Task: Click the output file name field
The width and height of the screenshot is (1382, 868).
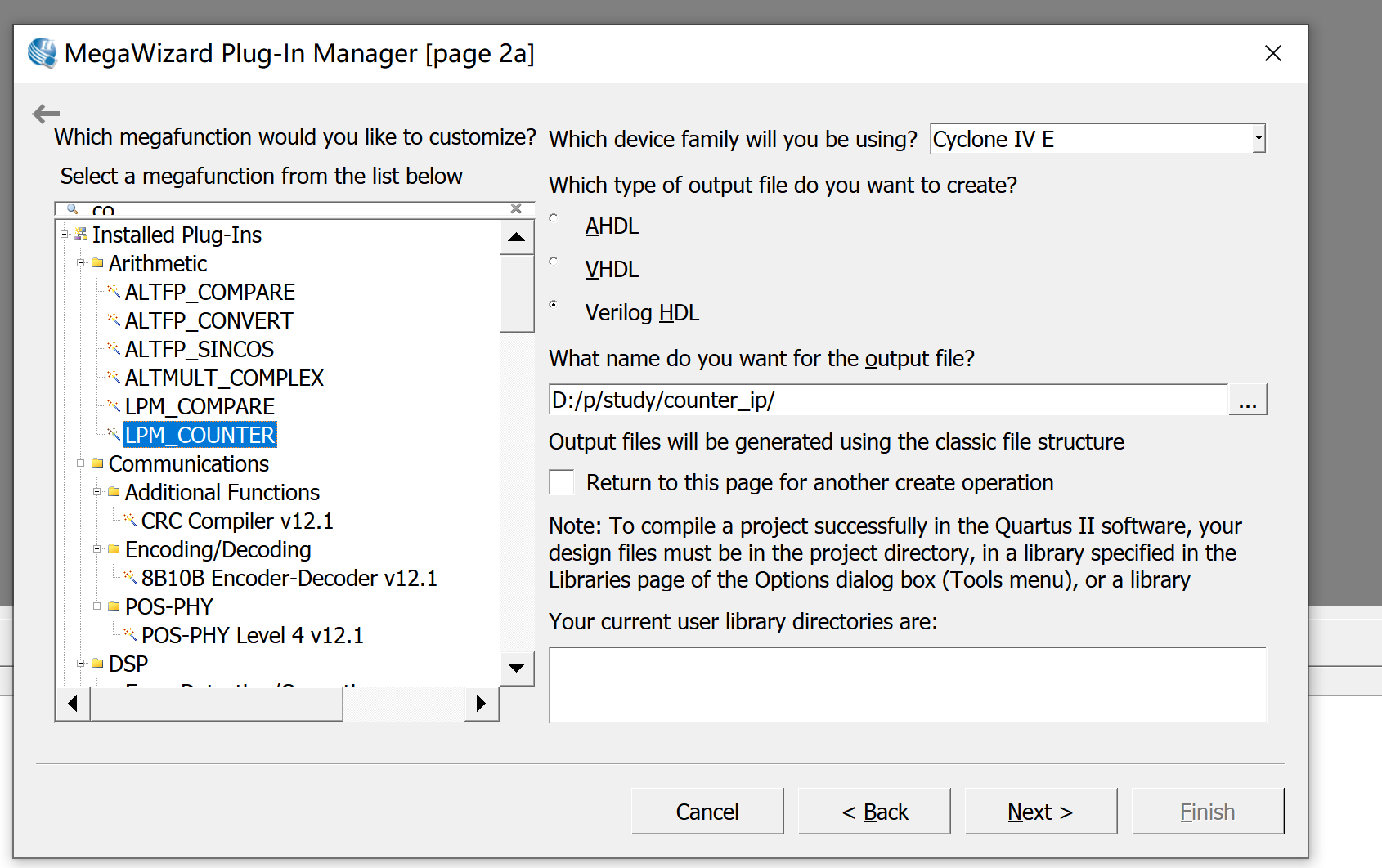Action: tap(889, 400)
